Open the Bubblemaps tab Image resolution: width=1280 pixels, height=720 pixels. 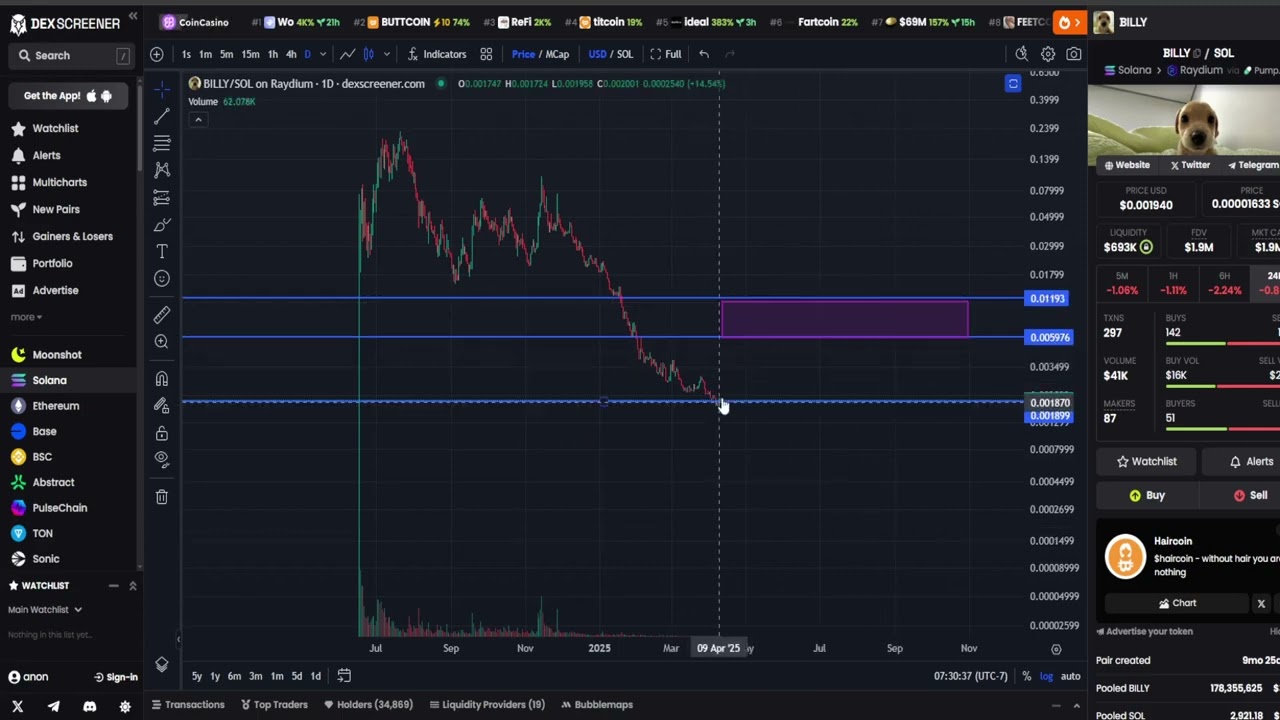click(597, 705)
